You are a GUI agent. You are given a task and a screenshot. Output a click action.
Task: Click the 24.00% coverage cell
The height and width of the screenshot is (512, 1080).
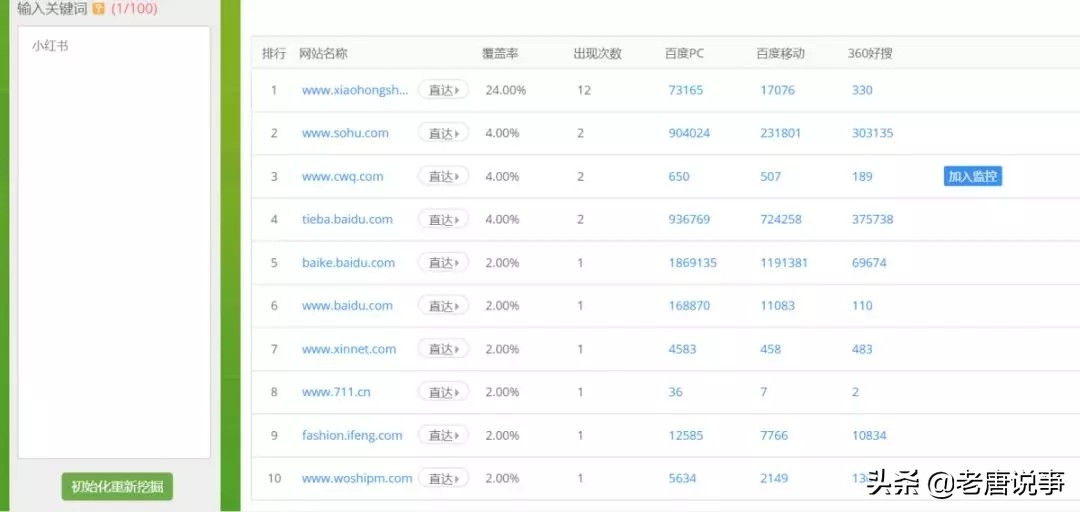coord(506,90)
